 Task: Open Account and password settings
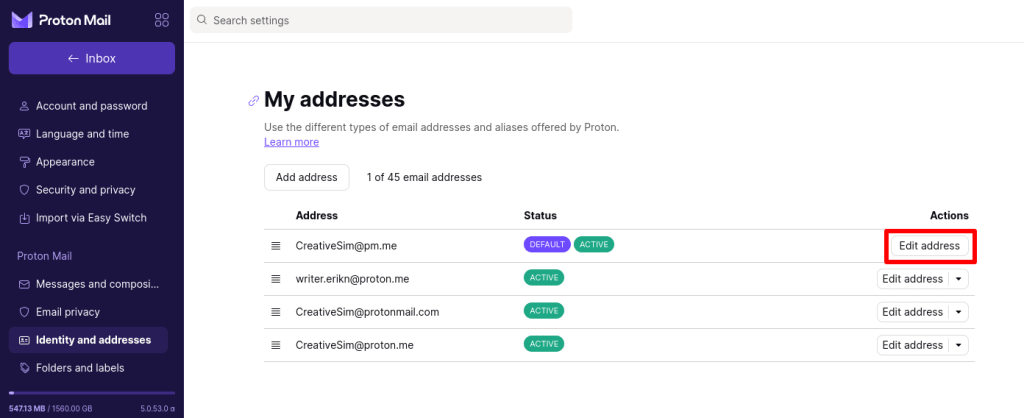[x=91, y=106]
